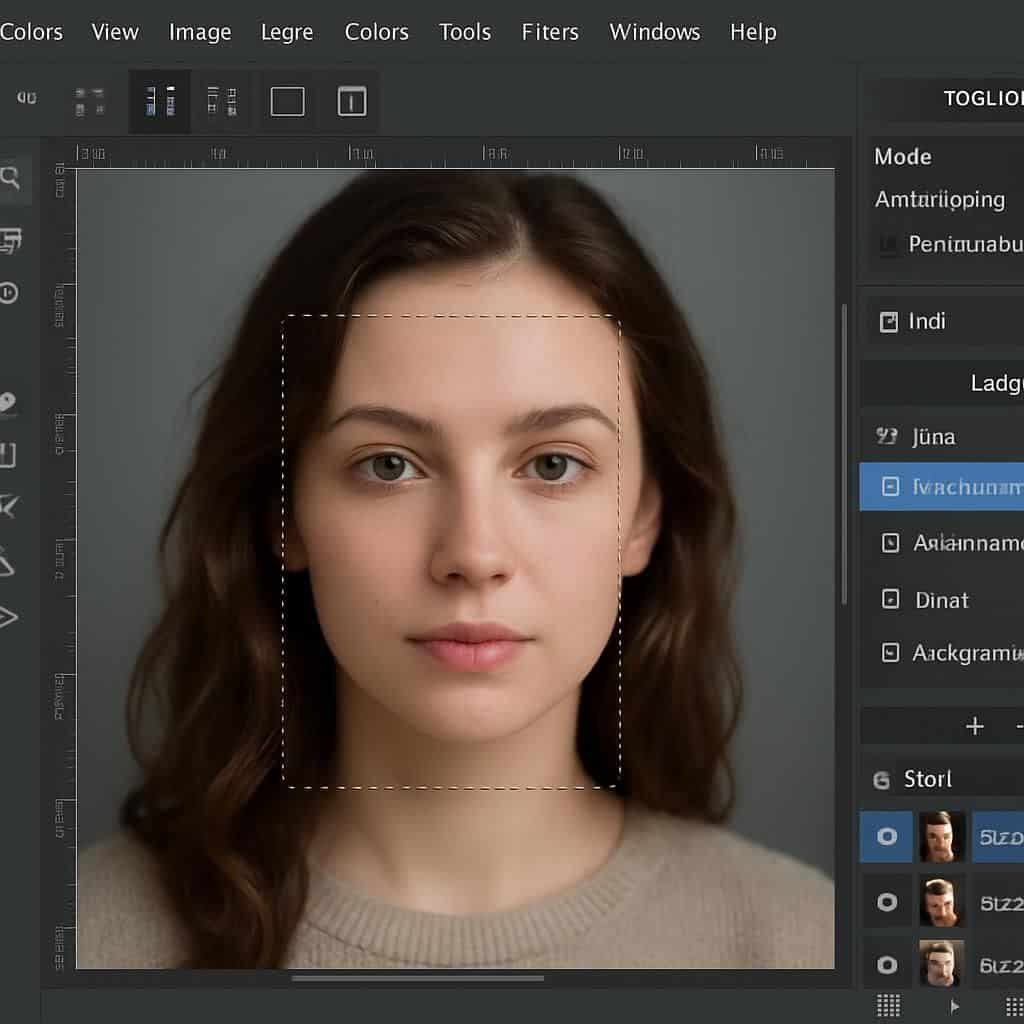Toggle visibility in the 6lz2 row

point(886,965)
